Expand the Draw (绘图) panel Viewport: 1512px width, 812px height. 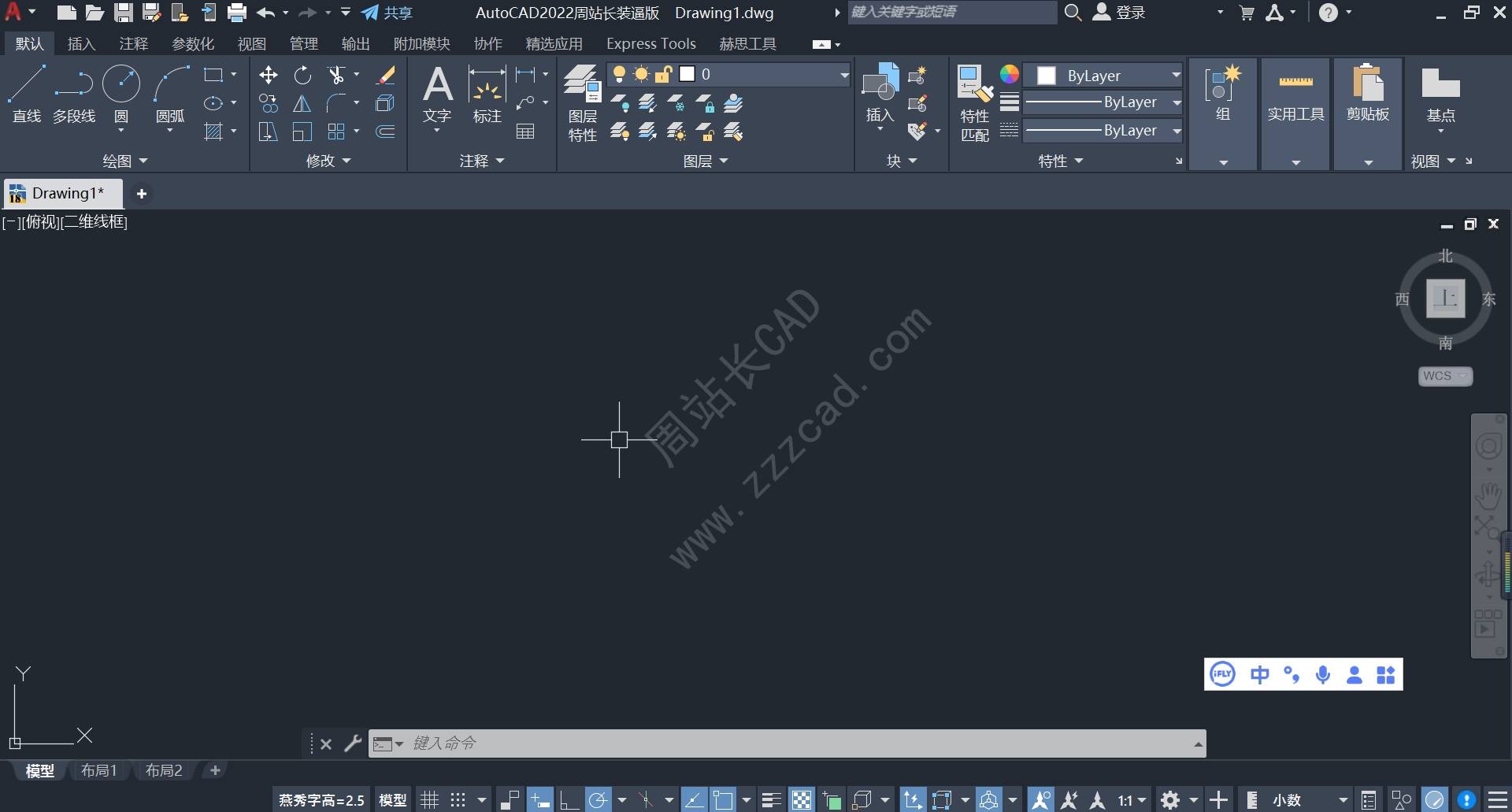tap(125, 161)
